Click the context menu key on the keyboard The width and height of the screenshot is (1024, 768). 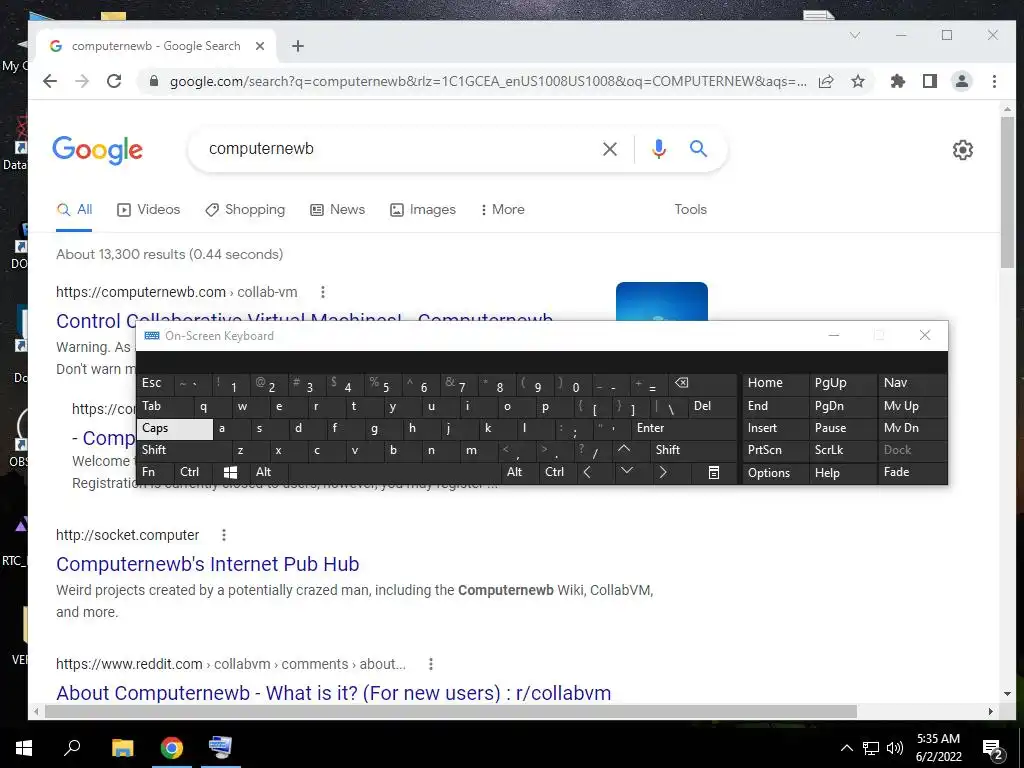(x=714, y=472)
